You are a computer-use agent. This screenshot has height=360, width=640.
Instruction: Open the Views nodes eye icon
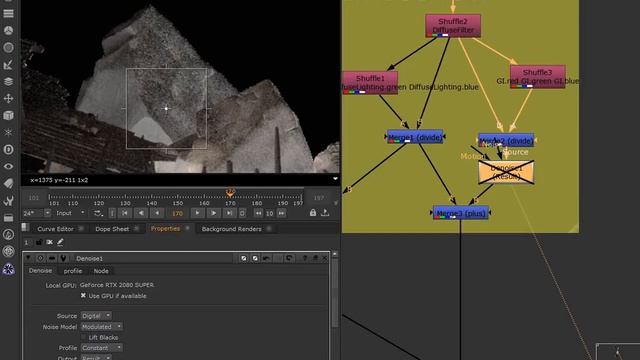(x=8, y=167)
